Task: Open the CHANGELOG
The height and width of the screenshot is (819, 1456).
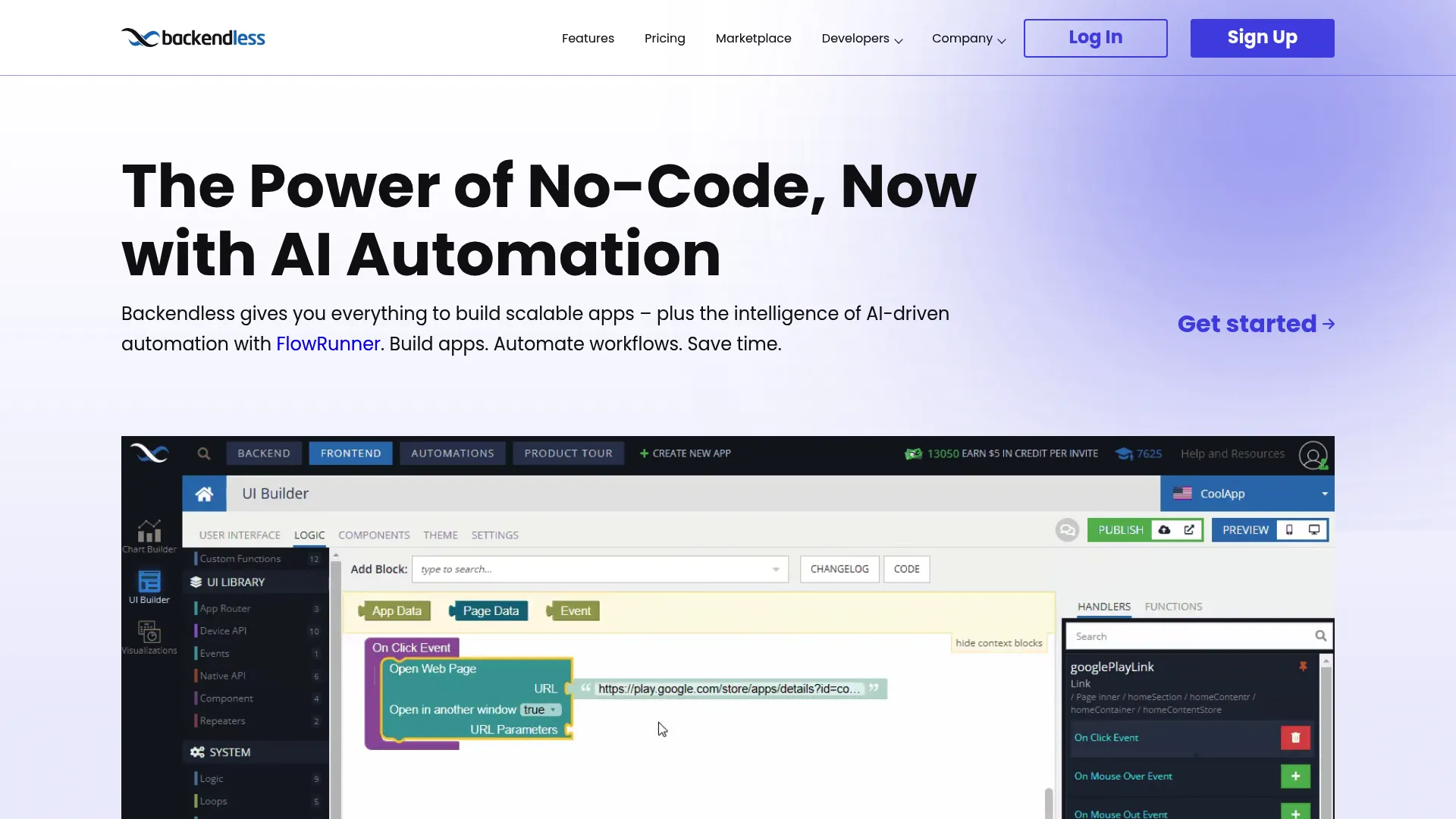Action: click(x=839, y=570)
